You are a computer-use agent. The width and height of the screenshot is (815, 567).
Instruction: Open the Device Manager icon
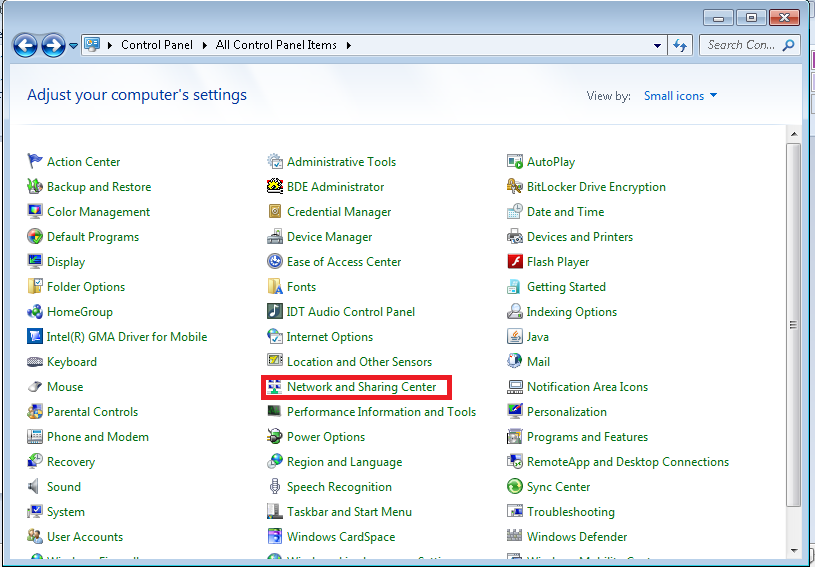pyautogui.click(x=274, y=236)
